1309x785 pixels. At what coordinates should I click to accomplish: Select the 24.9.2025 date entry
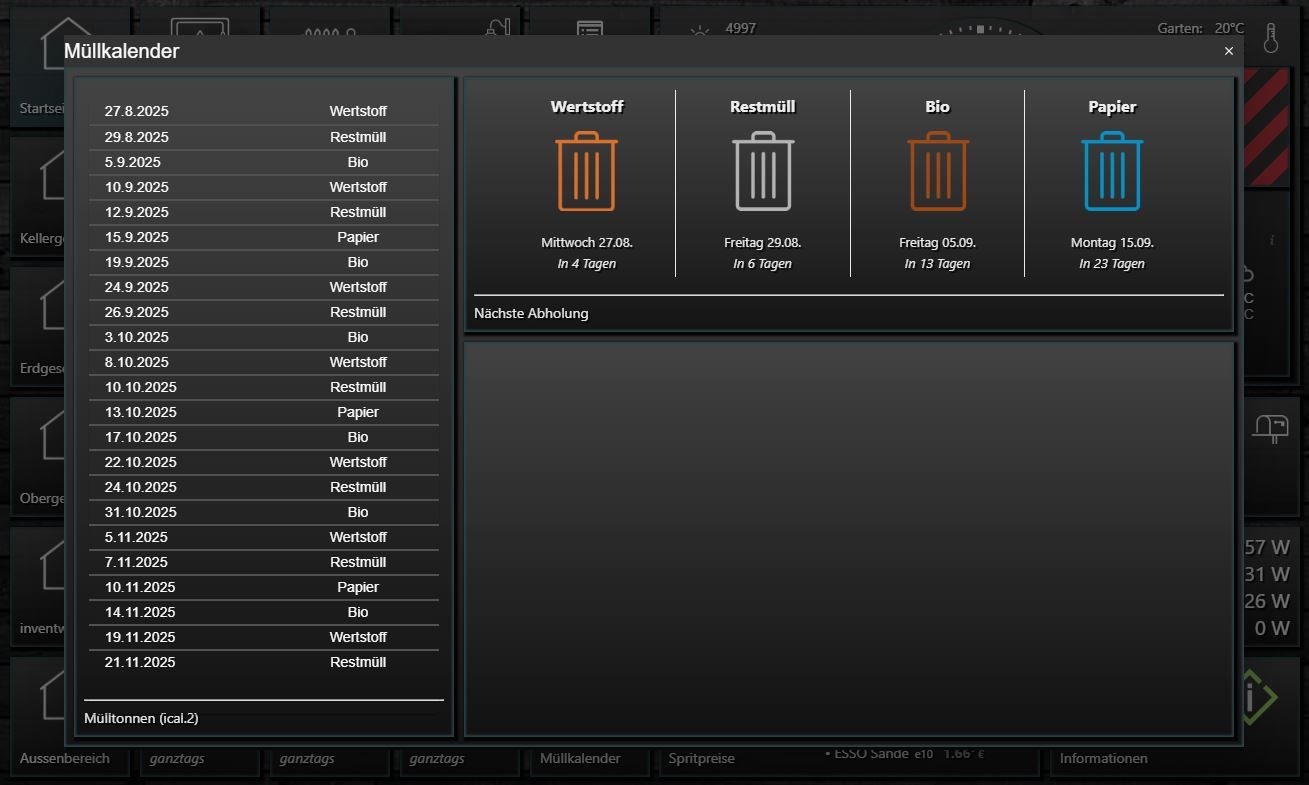pyautogui.click(x=137, y=287)
